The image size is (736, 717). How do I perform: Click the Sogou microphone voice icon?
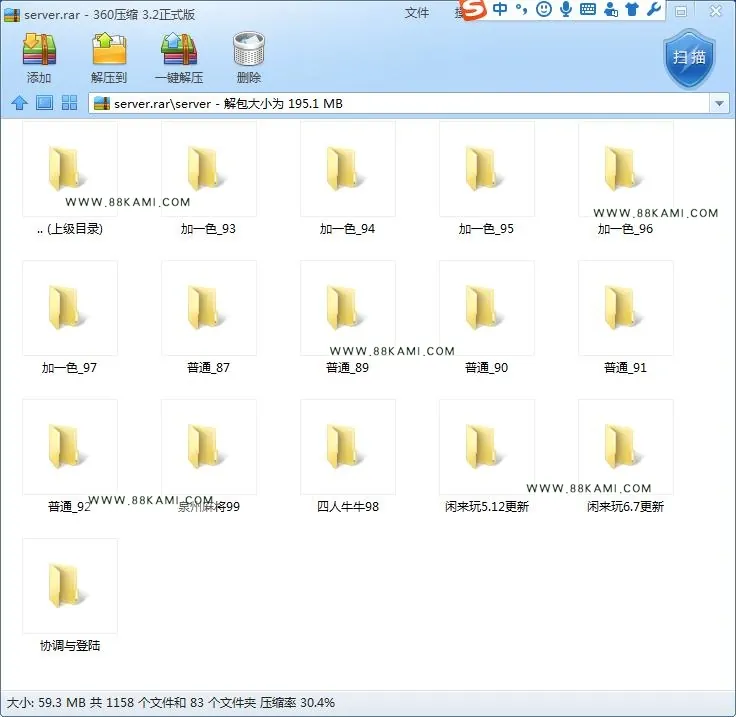566,9
